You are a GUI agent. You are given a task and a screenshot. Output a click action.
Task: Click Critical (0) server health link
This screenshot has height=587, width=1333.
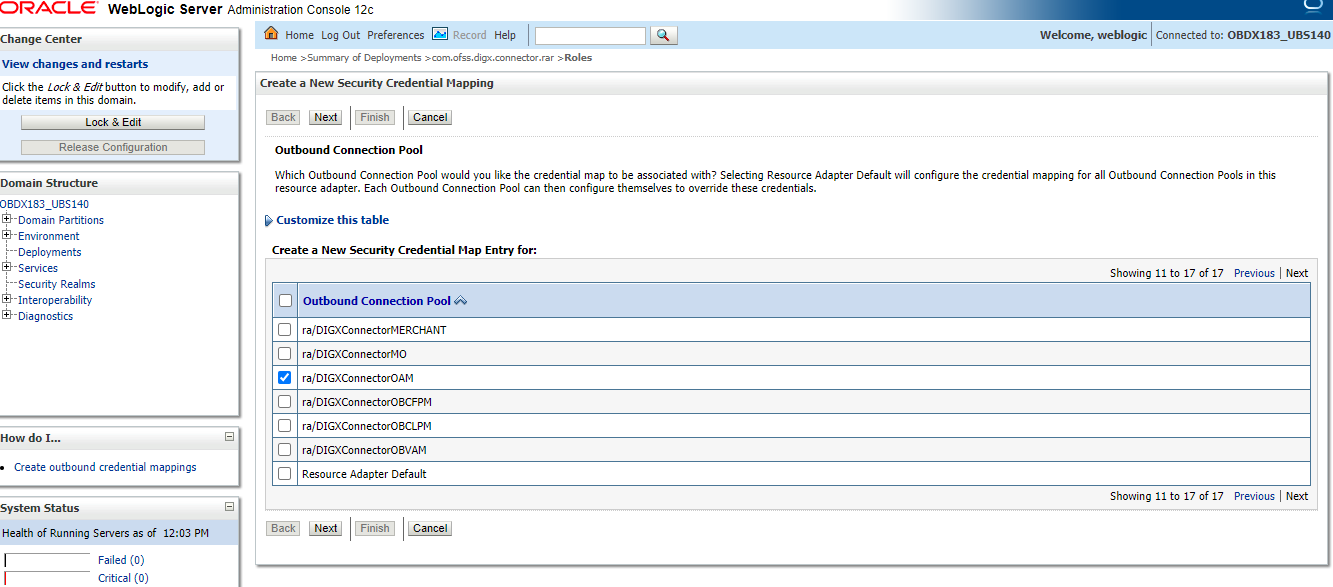(x=123, y=578)
